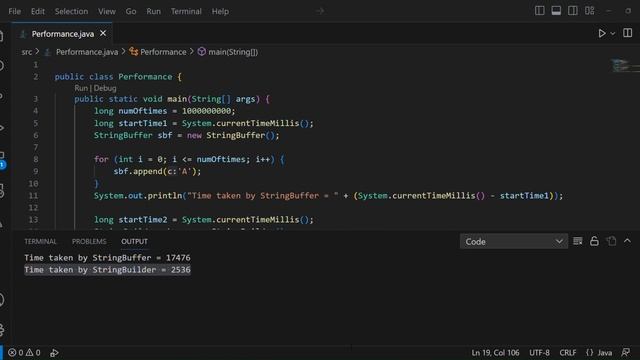Click the debug launch icon in status bar
Image resolution: width=640 pixels, height=360 pixels.
click(x=54, y=353)
